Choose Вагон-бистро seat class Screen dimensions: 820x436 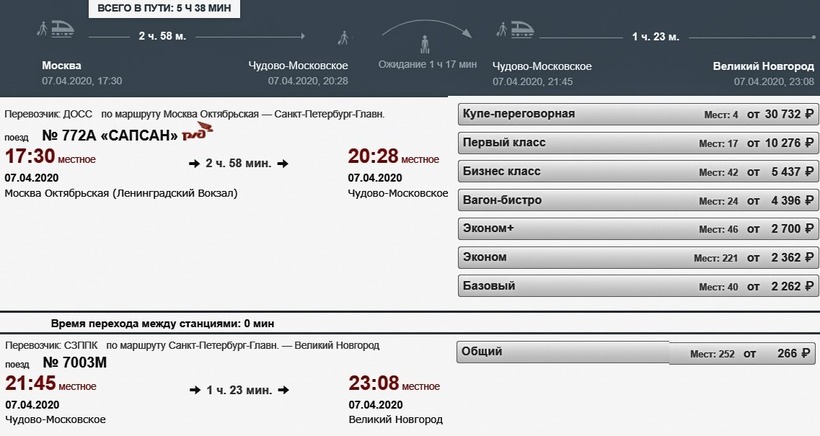point(638,200)
